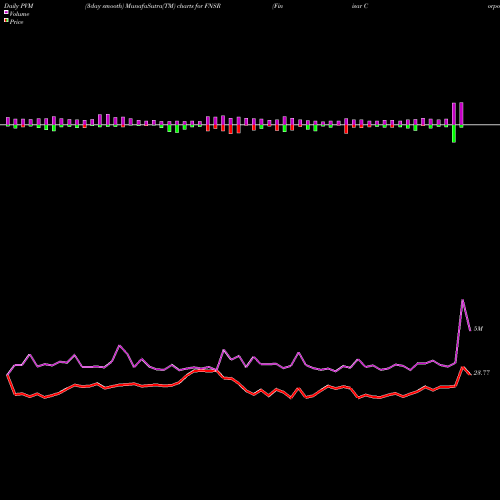Viewport: 500px width, 500px height.
Task: Click the magenta Volume legend swatch
Action: [6, 13]
